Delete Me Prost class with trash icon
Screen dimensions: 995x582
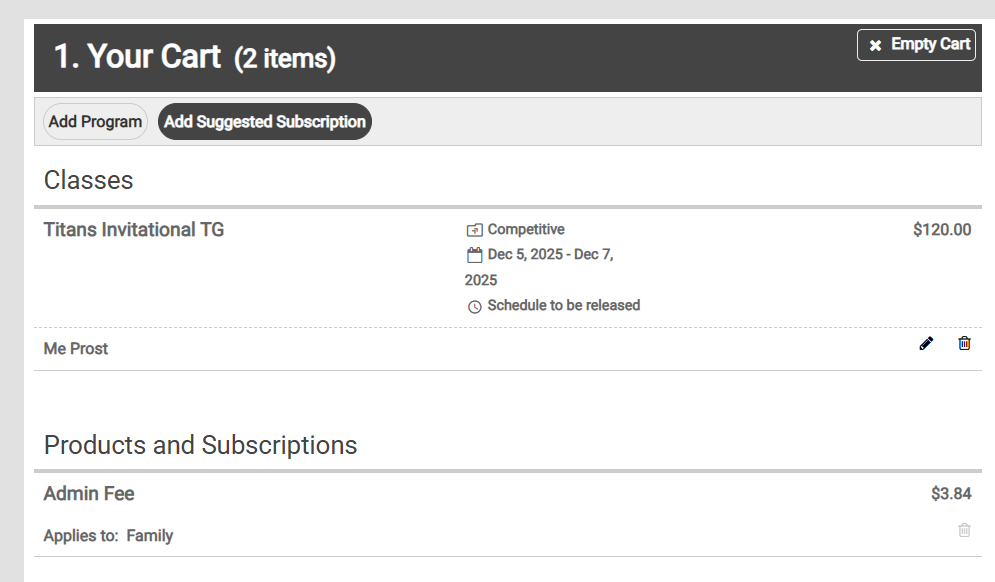click(964, 344)
